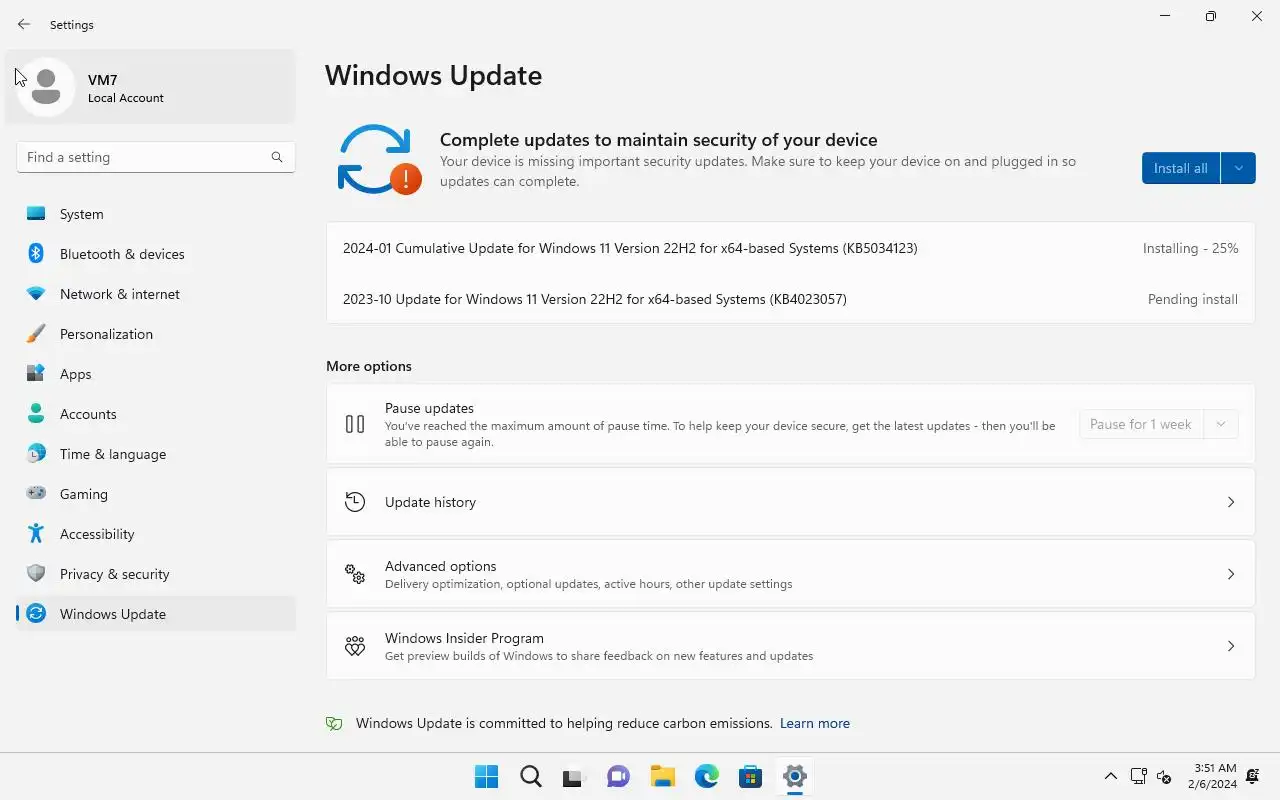Click the Personalization paintbrush icon
Viewport: 1280px width, 800px height.
click(x=36, y=334)
